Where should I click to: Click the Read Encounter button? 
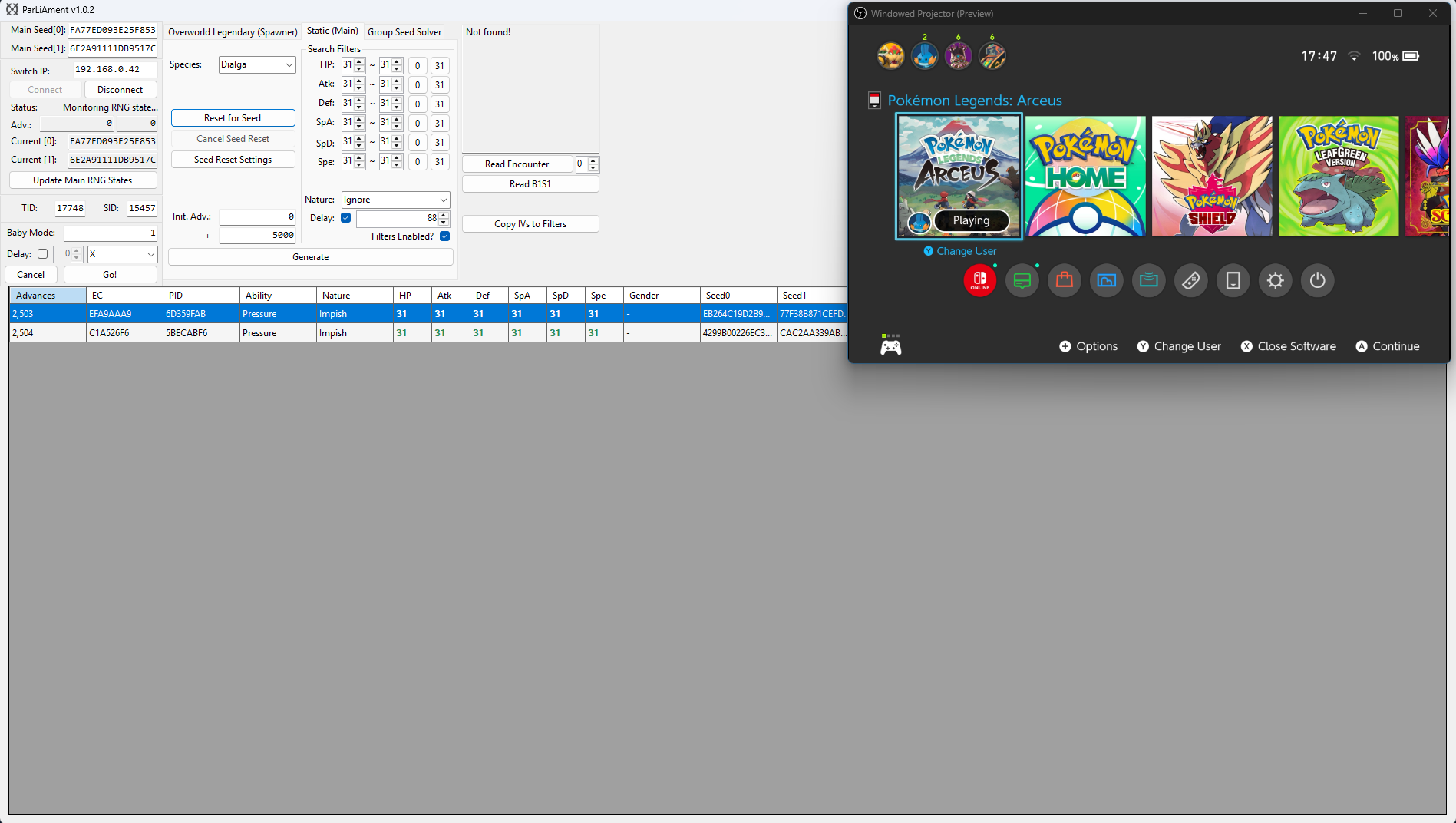coord(517,164)
